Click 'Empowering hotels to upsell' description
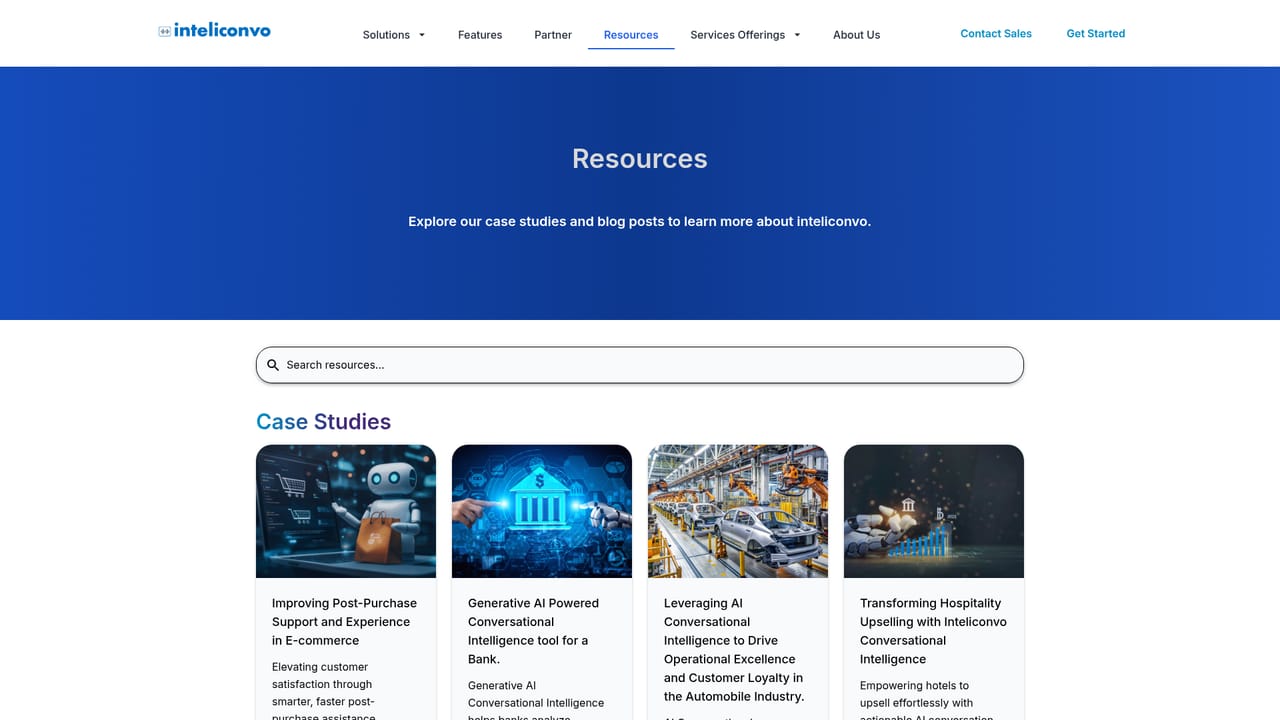 click(927, 701)
